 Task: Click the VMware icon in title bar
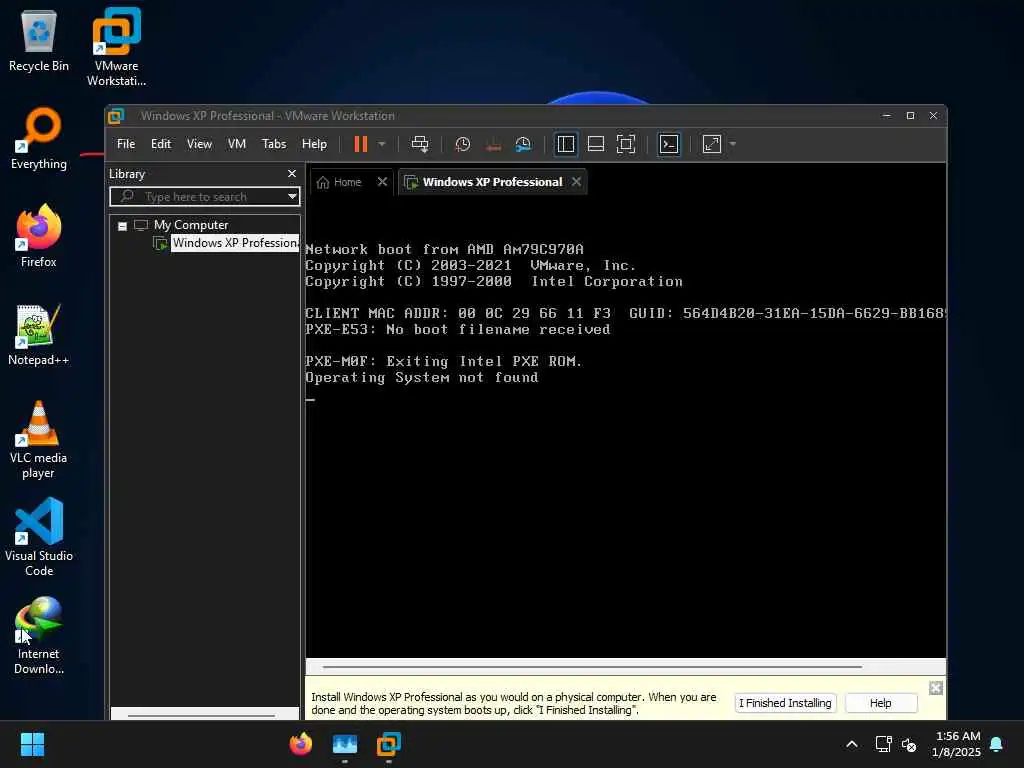pos(116,116)
